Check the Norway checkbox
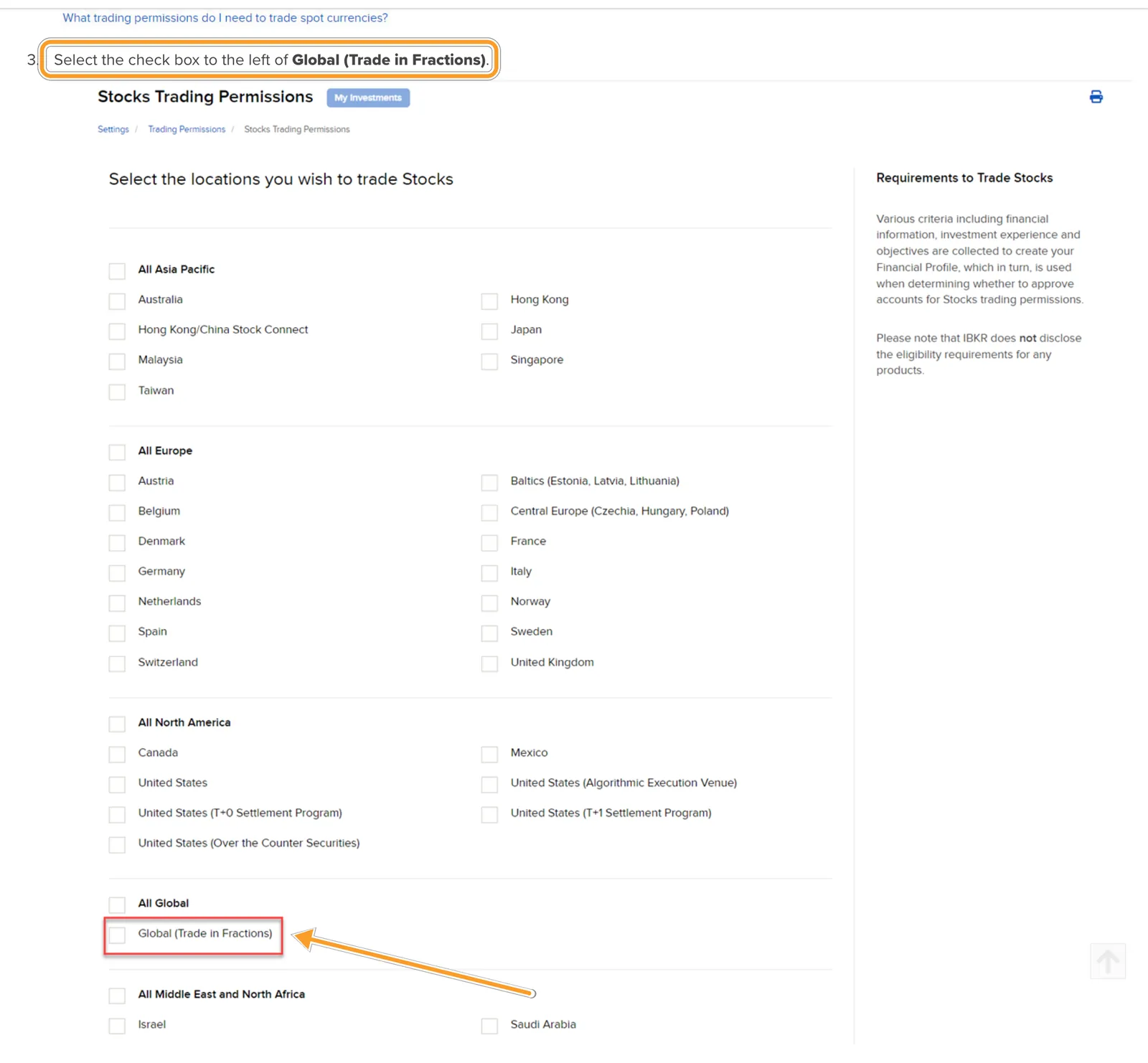The image size is (1148, 1063). point(489,603)
